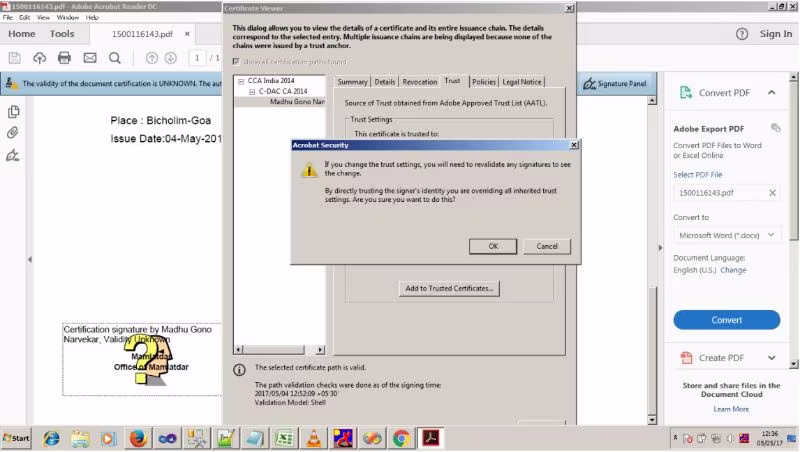Open the Tools tab in Acrobat
Viewport: 800px width, 452px height.
coord(62,34)
